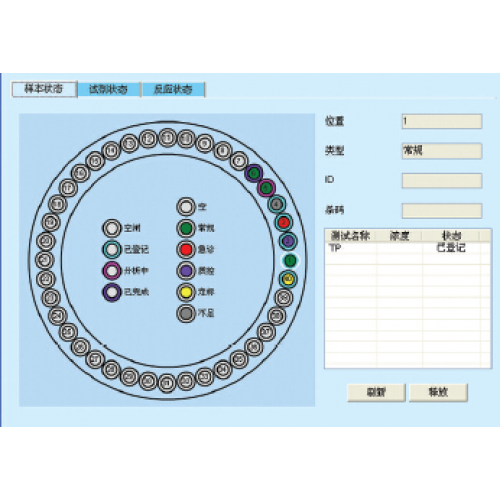Screen dimensions: 500x500
Task: Open the 样本状态 tab
Action: tap(44, 89)
